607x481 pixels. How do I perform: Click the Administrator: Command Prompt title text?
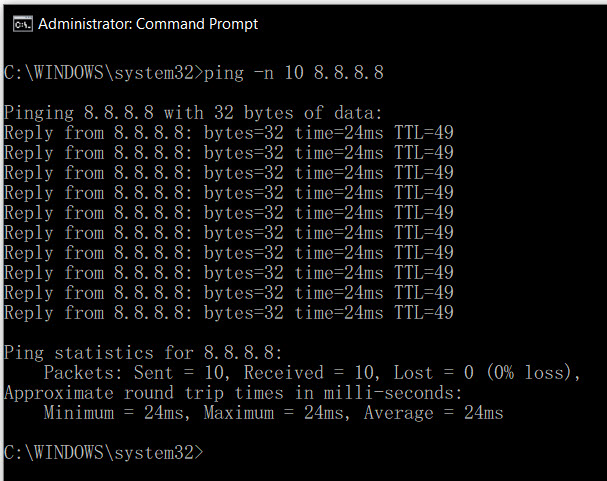coord(148,24)
